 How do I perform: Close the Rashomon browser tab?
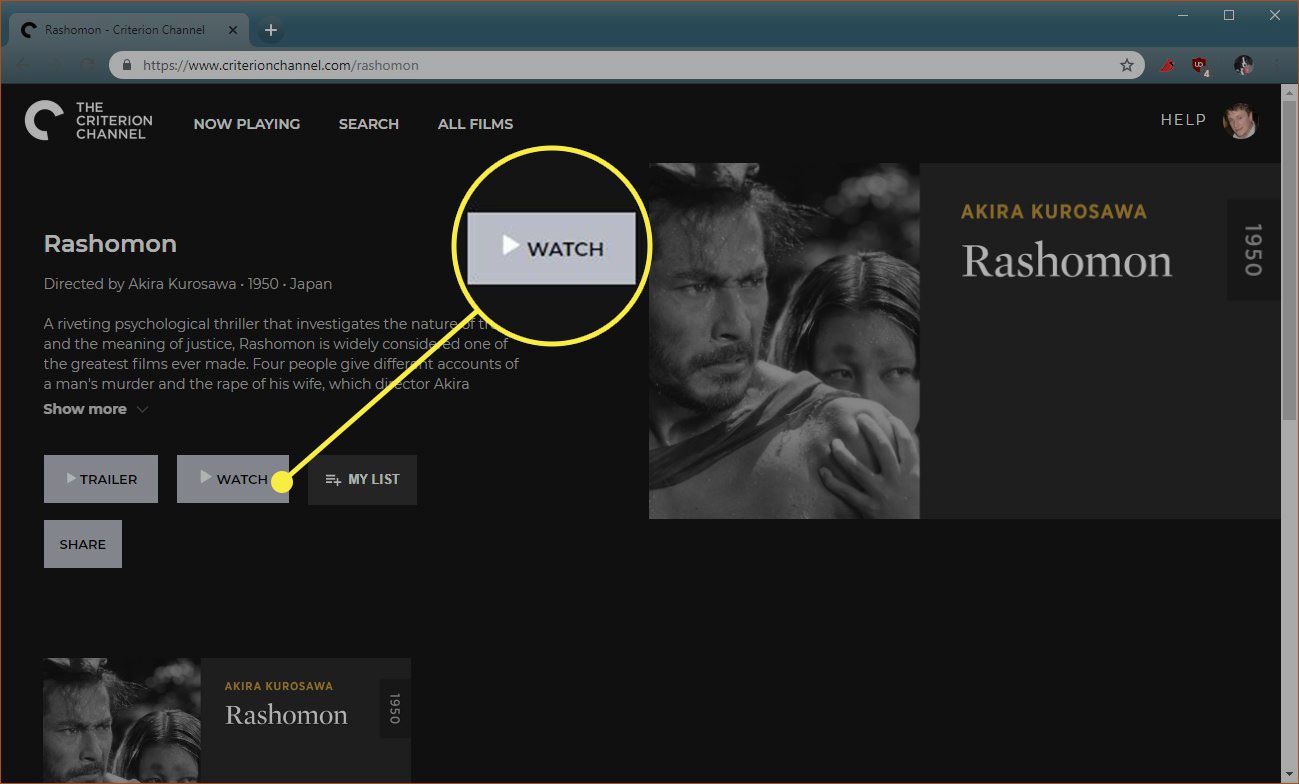(235, 30)
